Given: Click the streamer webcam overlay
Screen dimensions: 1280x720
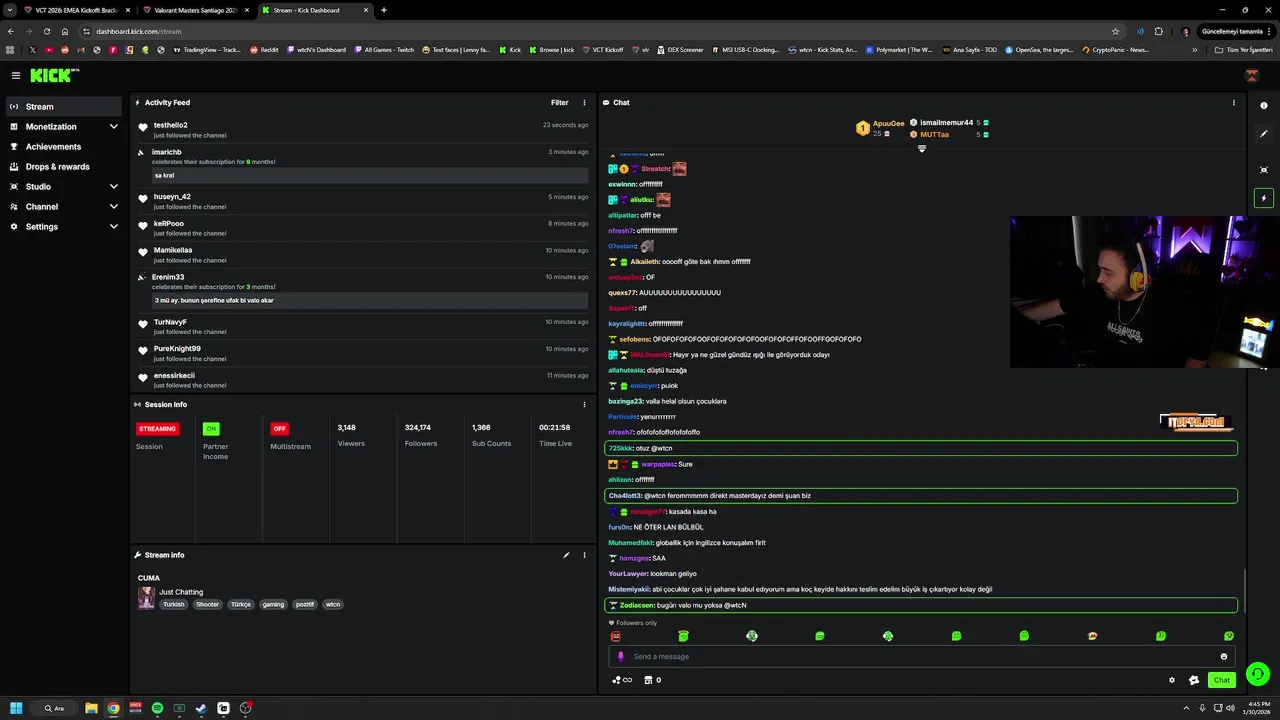Looking at the screenshot, I should pos(1145,292).
